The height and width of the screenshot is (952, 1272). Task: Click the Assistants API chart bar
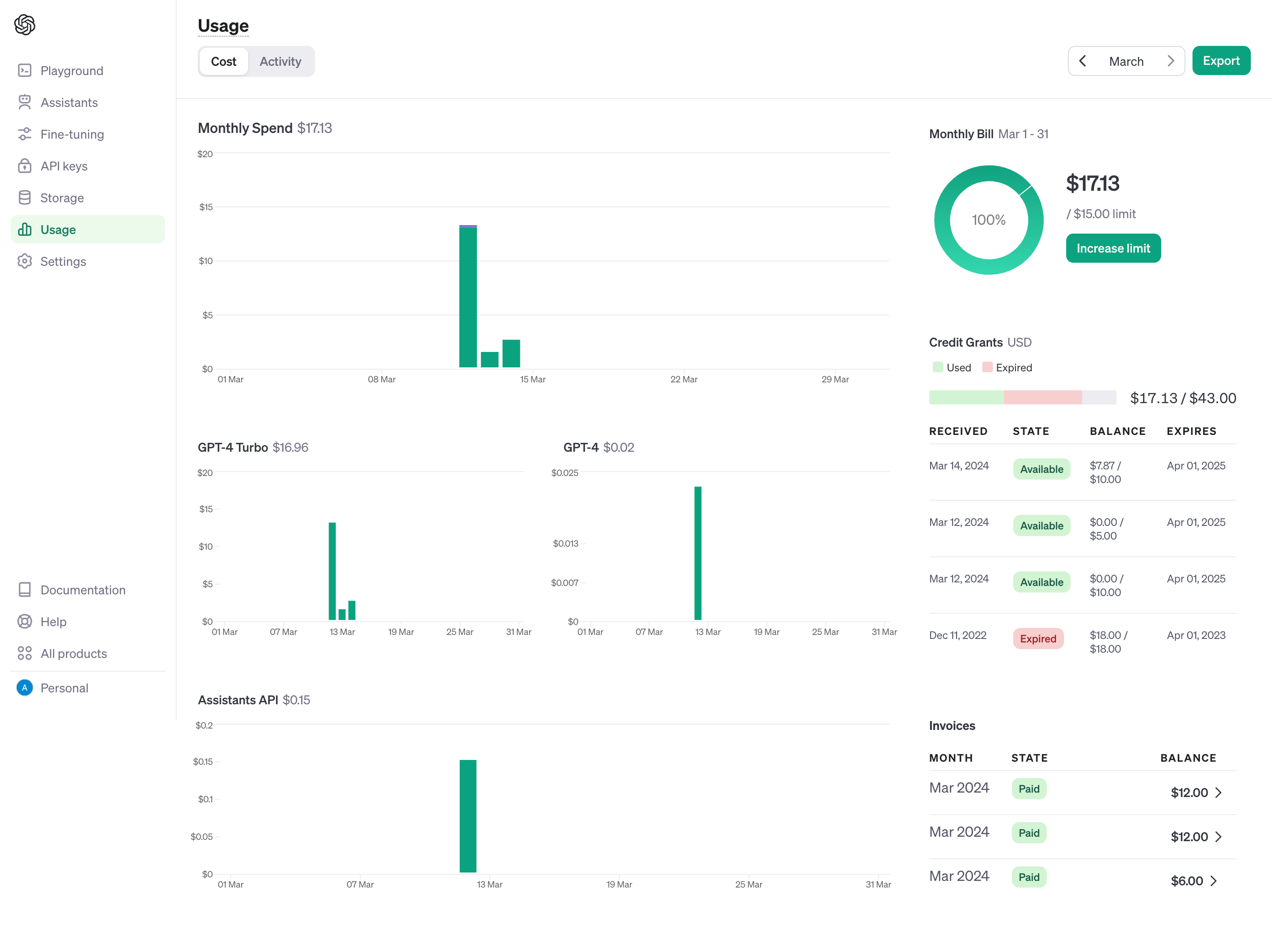[468, 816]
